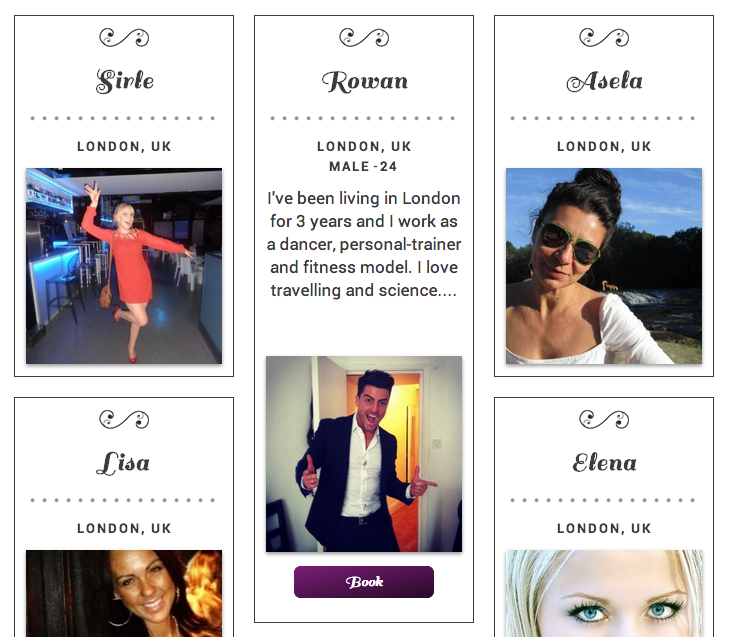
Task: Click the swirl ornament above Rowan
Action: (x=364, y=38)
